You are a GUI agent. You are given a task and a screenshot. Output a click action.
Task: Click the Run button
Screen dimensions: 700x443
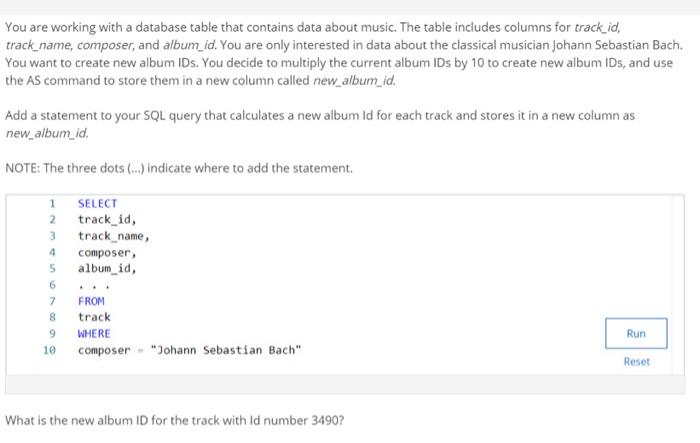pos(636,333)
